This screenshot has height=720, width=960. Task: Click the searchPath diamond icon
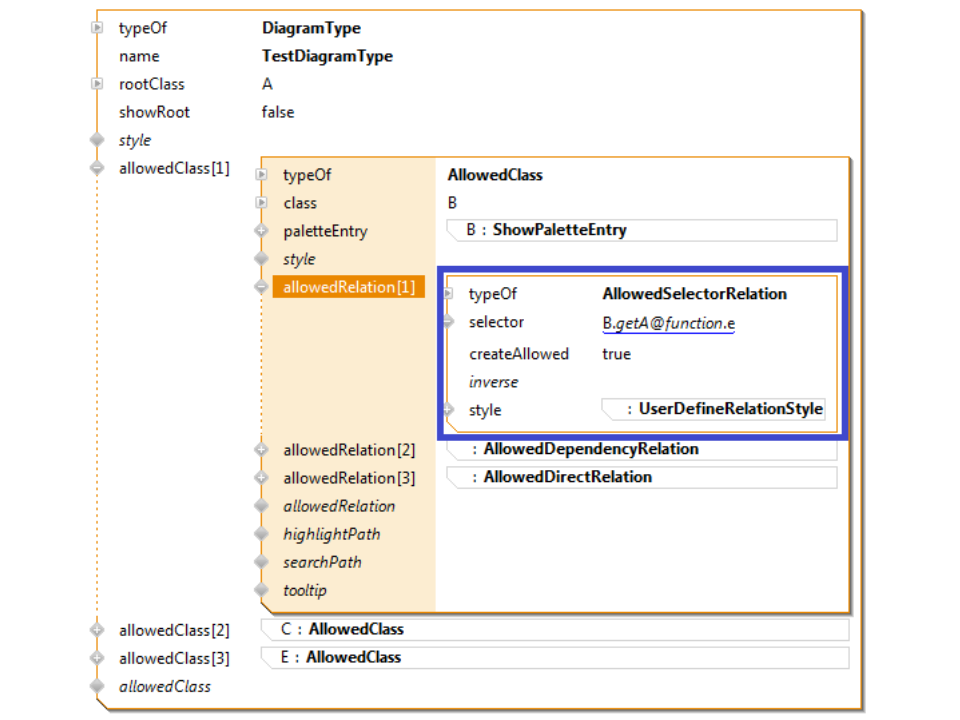(262, 562)
